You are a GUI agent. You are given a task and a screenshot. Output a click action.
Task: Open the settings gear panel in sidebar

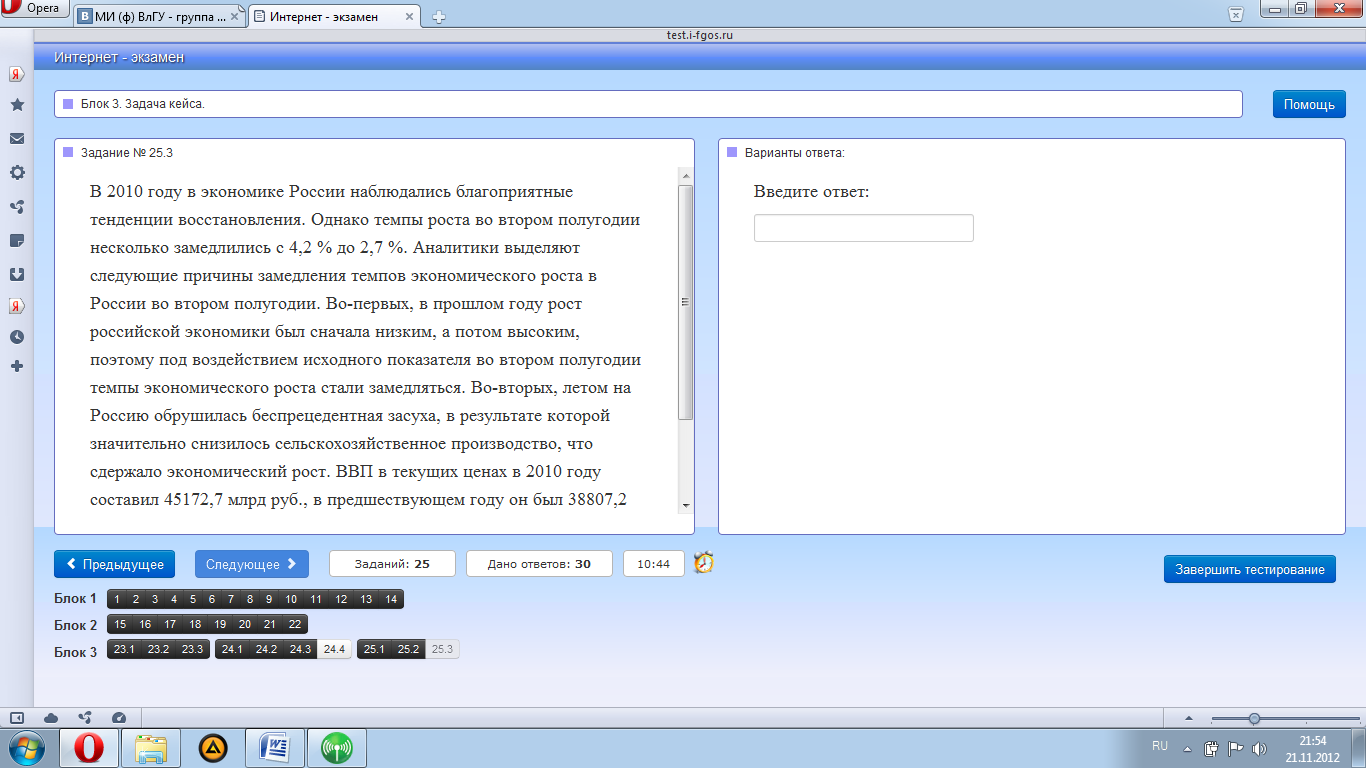click(17, 172)
